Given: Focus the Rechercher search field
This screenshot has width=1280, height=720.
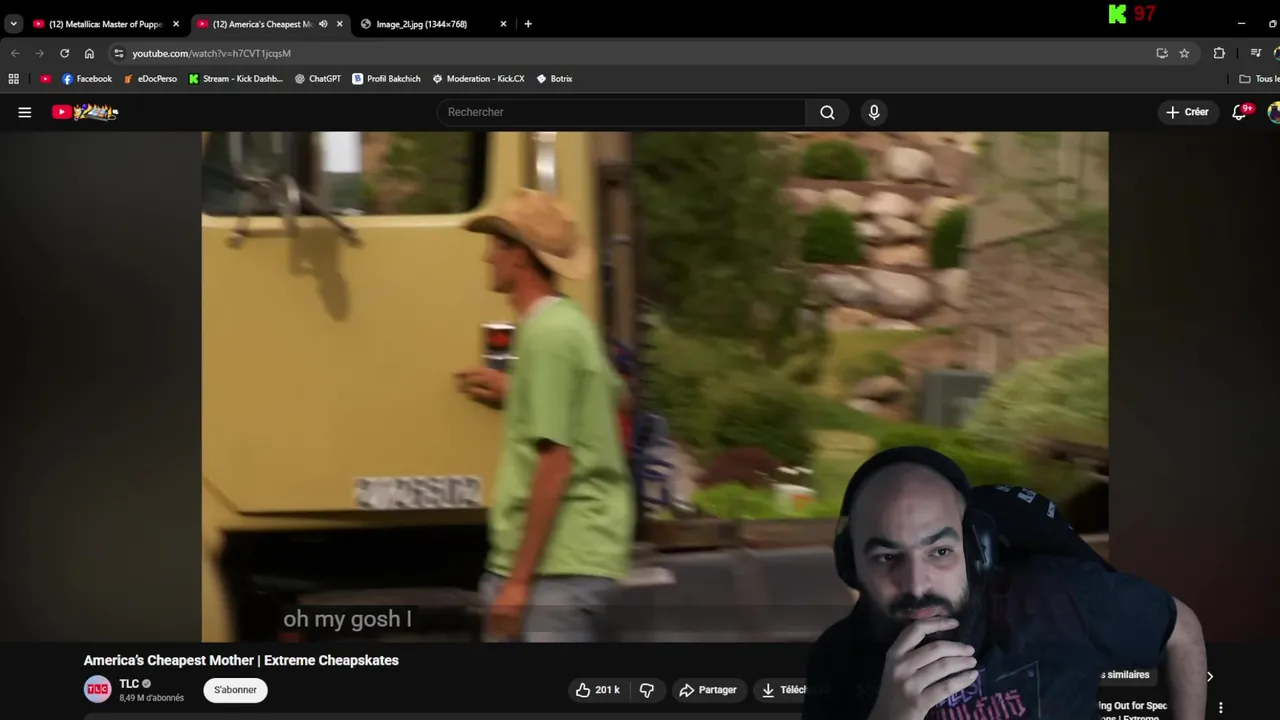Looking at the screenshot, I should tap(621, 112).
